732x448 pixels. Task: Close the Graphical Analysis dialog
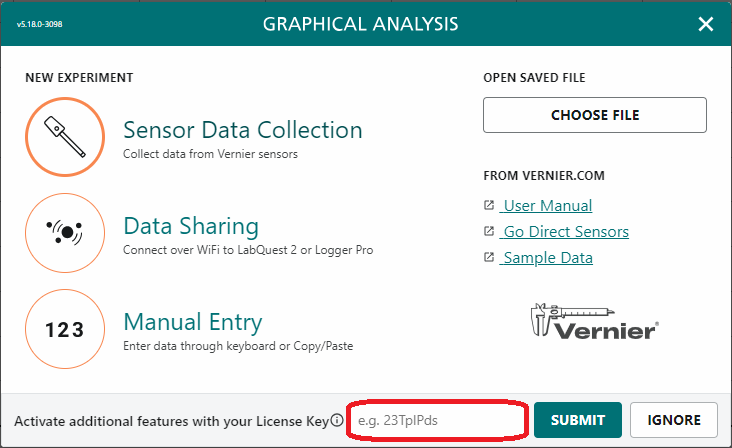coord(706,24)
